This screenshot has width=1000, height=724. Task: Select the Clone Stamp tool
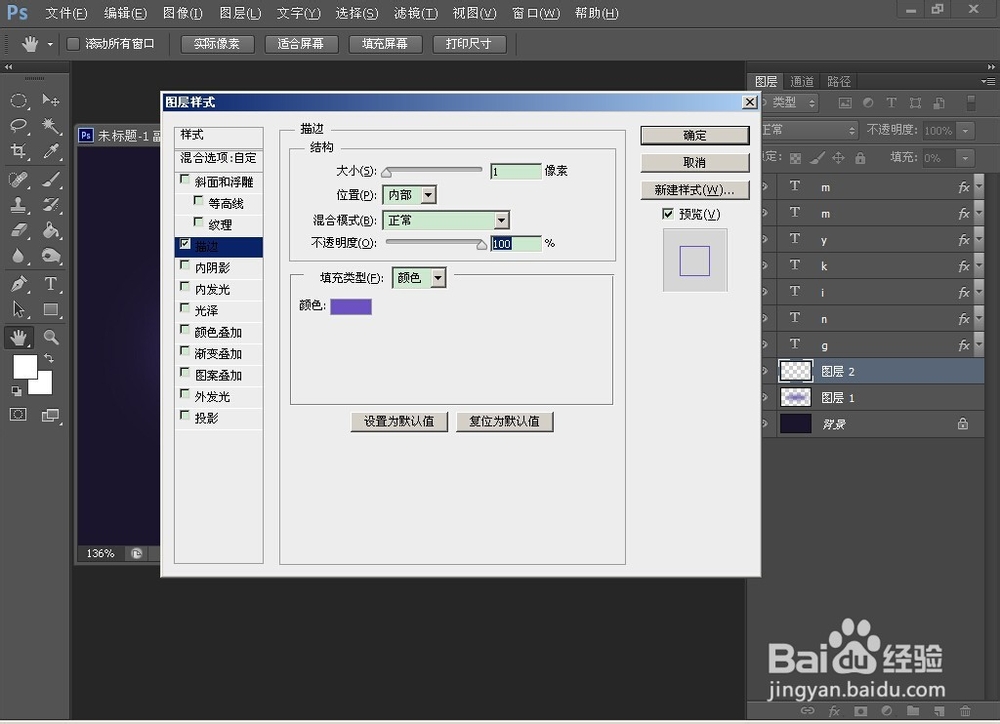(x=18, y=205)
